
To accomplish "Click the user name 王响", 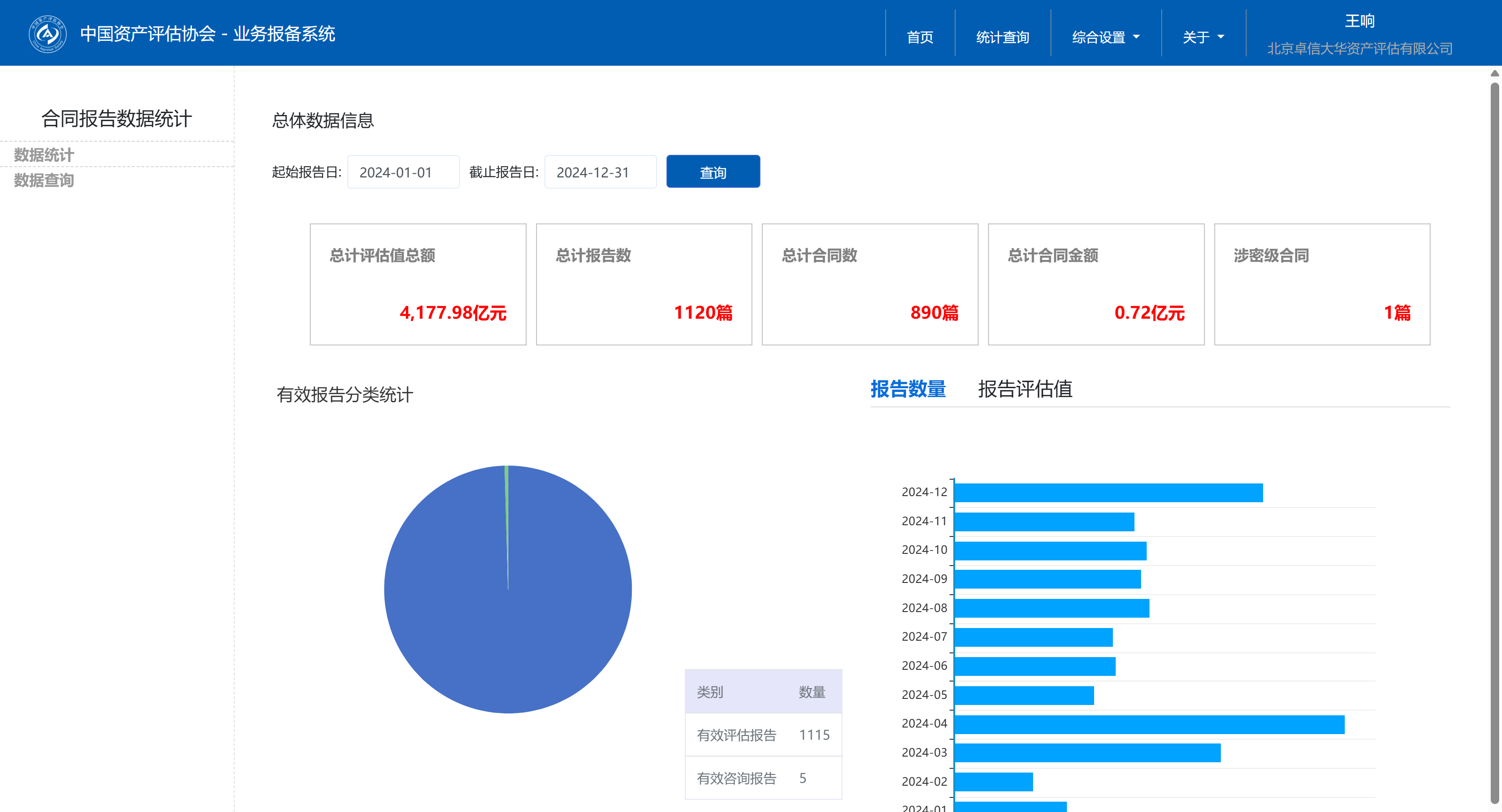I will click(1359, 21).
